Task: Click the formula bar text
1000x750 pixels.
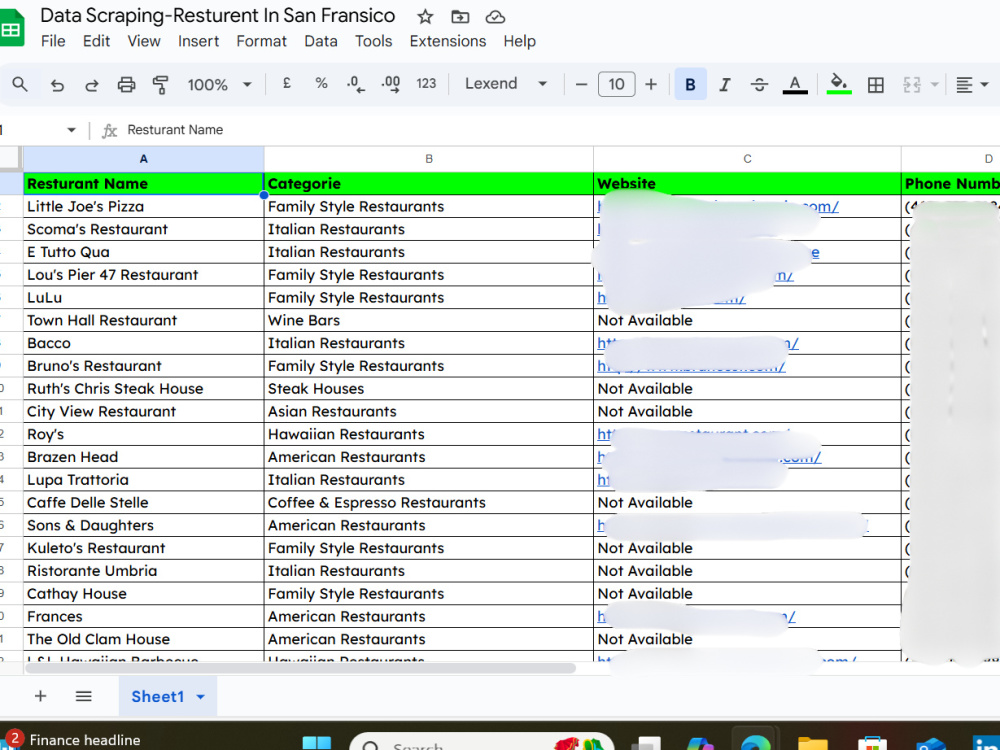Action: pos(175,130)
